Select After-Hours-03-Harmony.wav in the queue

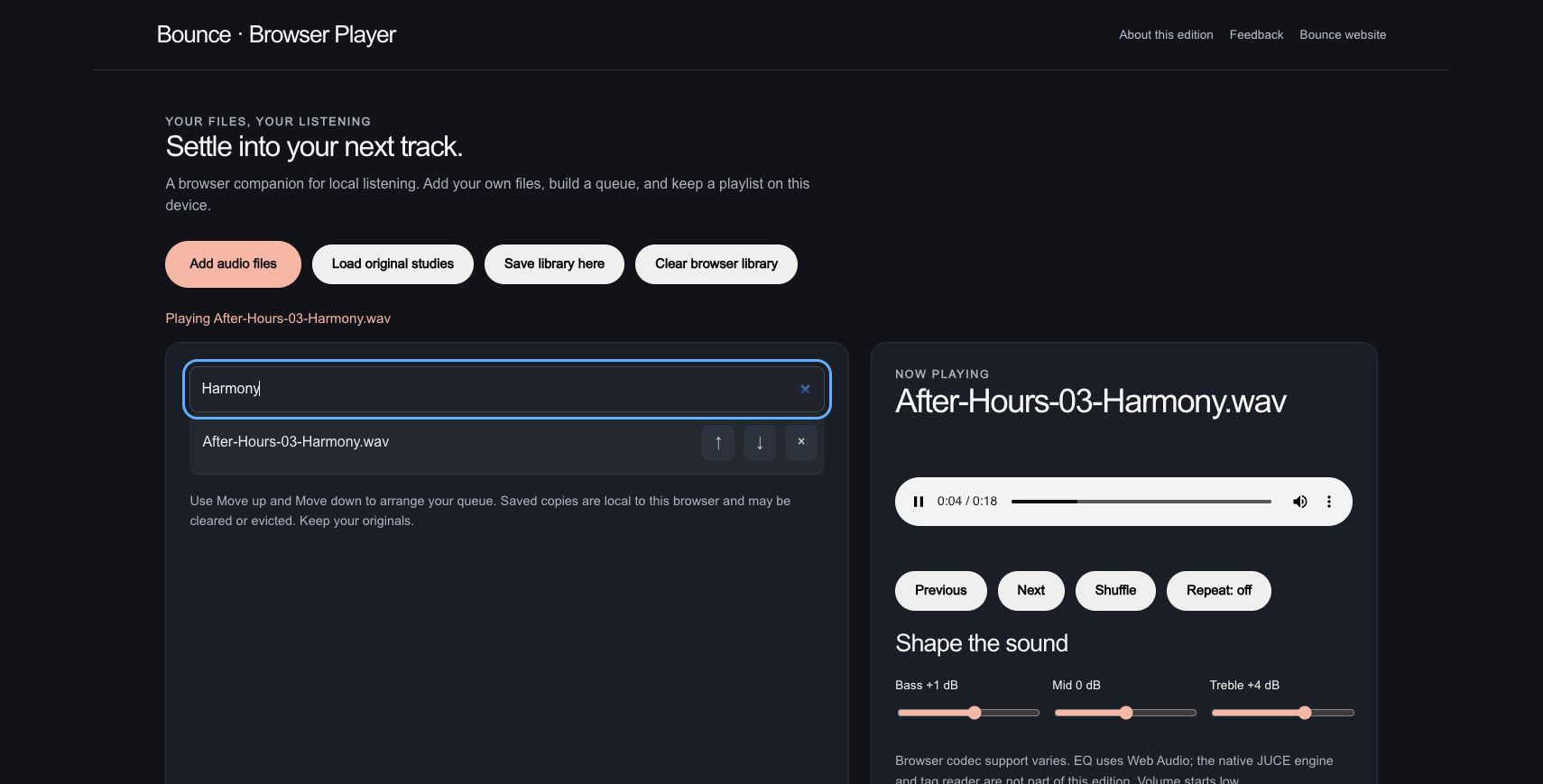pos(295,442)
